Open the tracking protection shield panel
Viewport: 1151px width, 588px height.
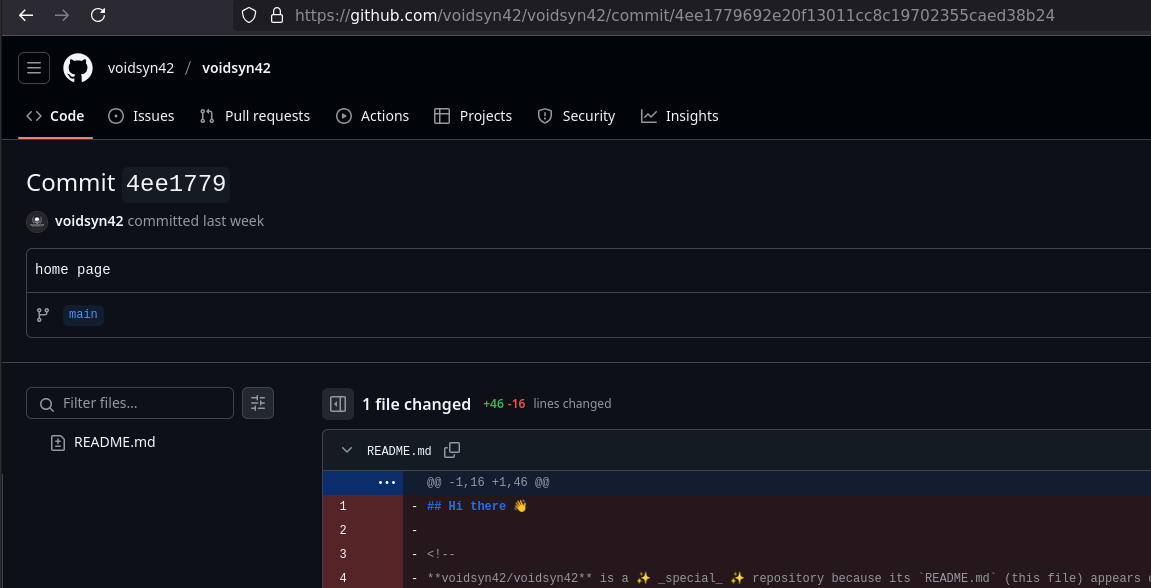(x=247, y=15)
